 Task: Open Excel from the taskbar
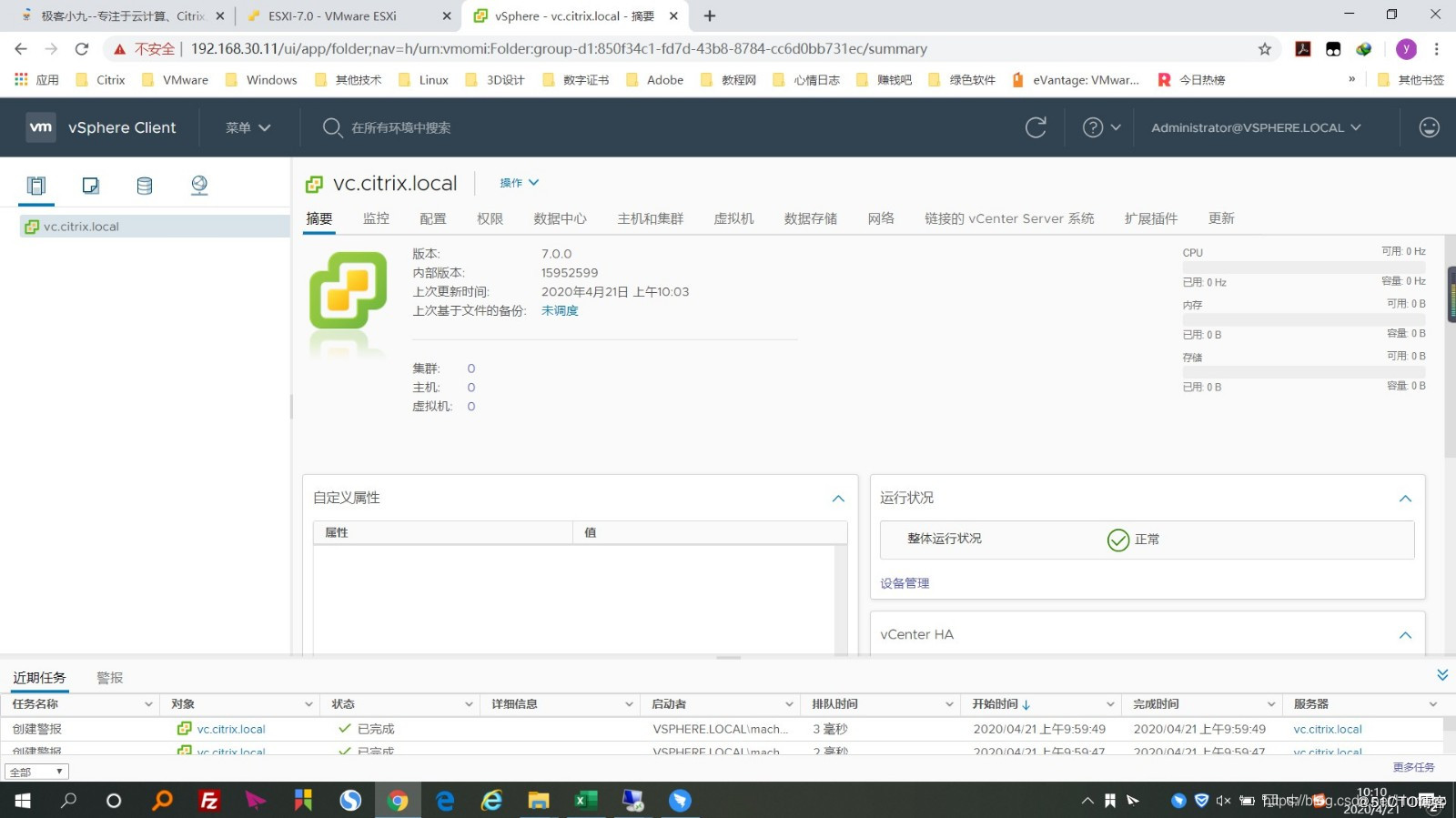[586, 801]
